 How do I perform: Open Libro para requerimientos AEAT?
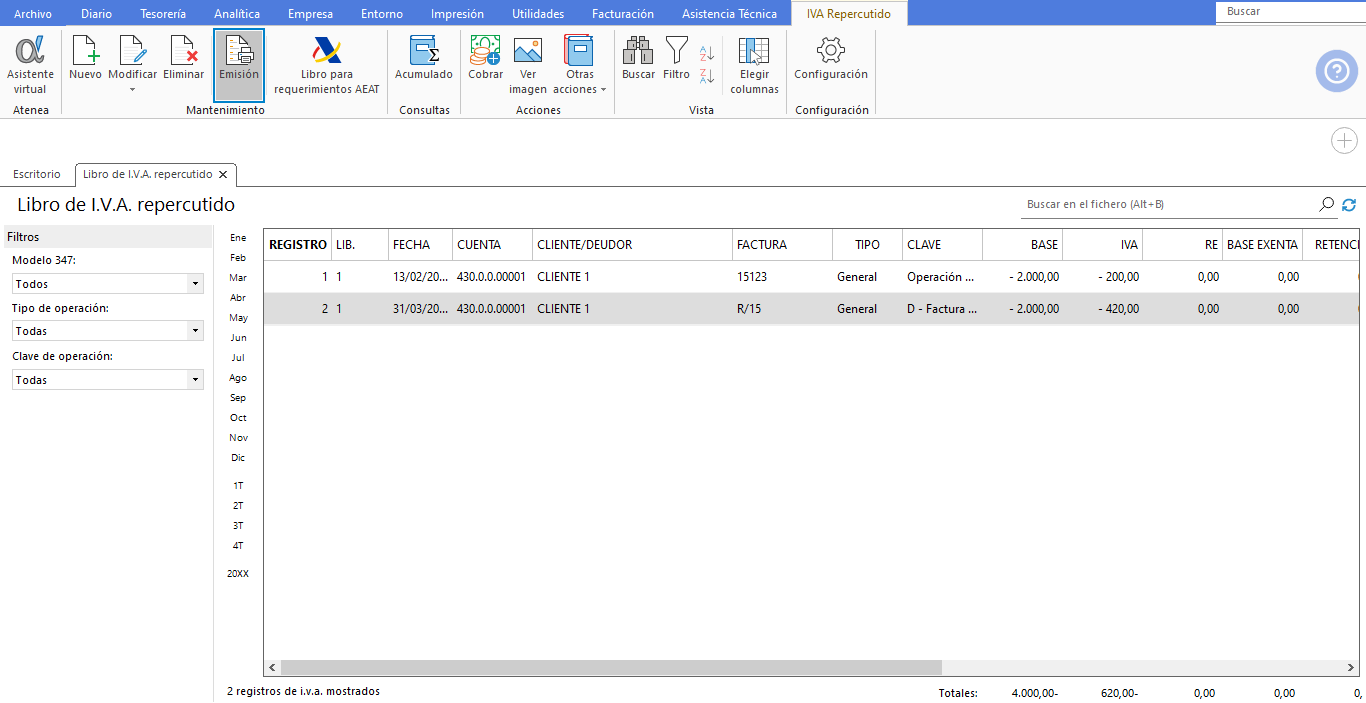tap(327, 65)
